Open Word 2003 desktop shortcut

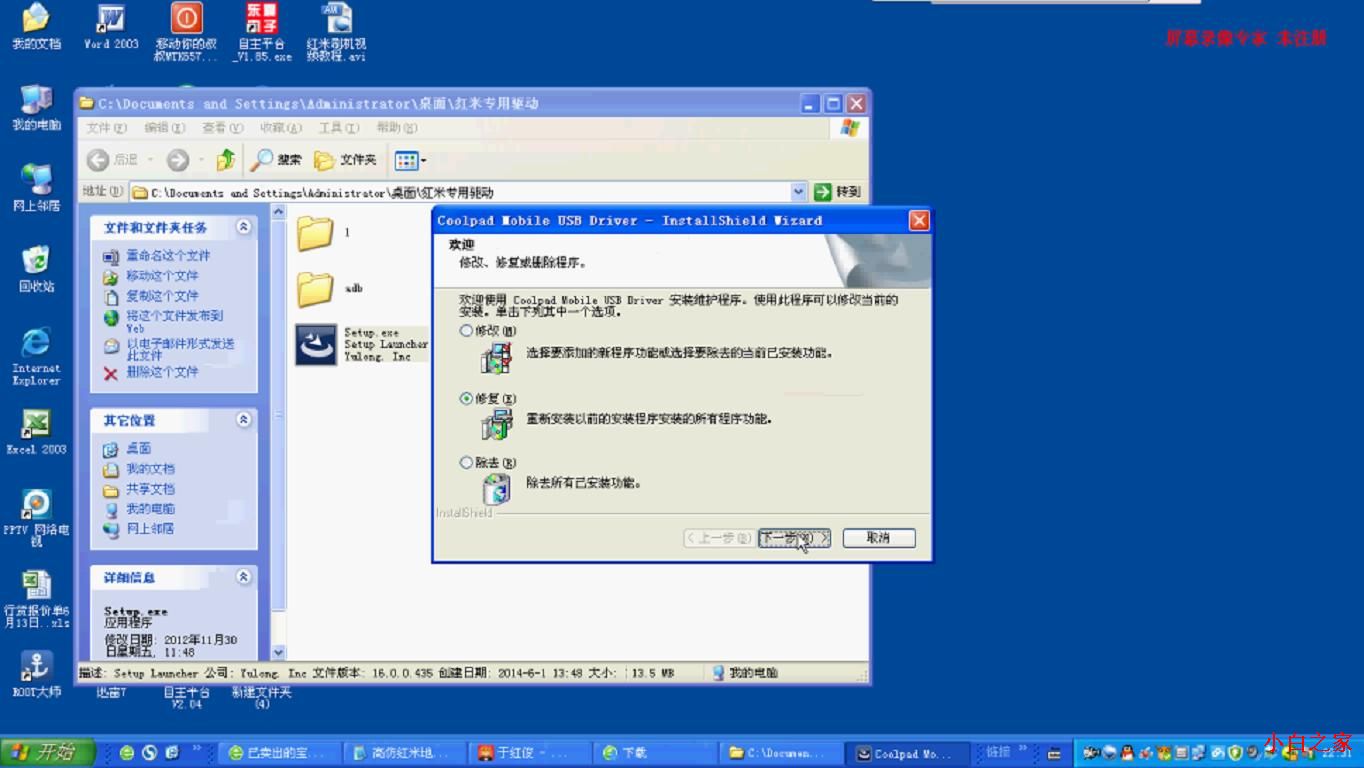tap(111, 26)
